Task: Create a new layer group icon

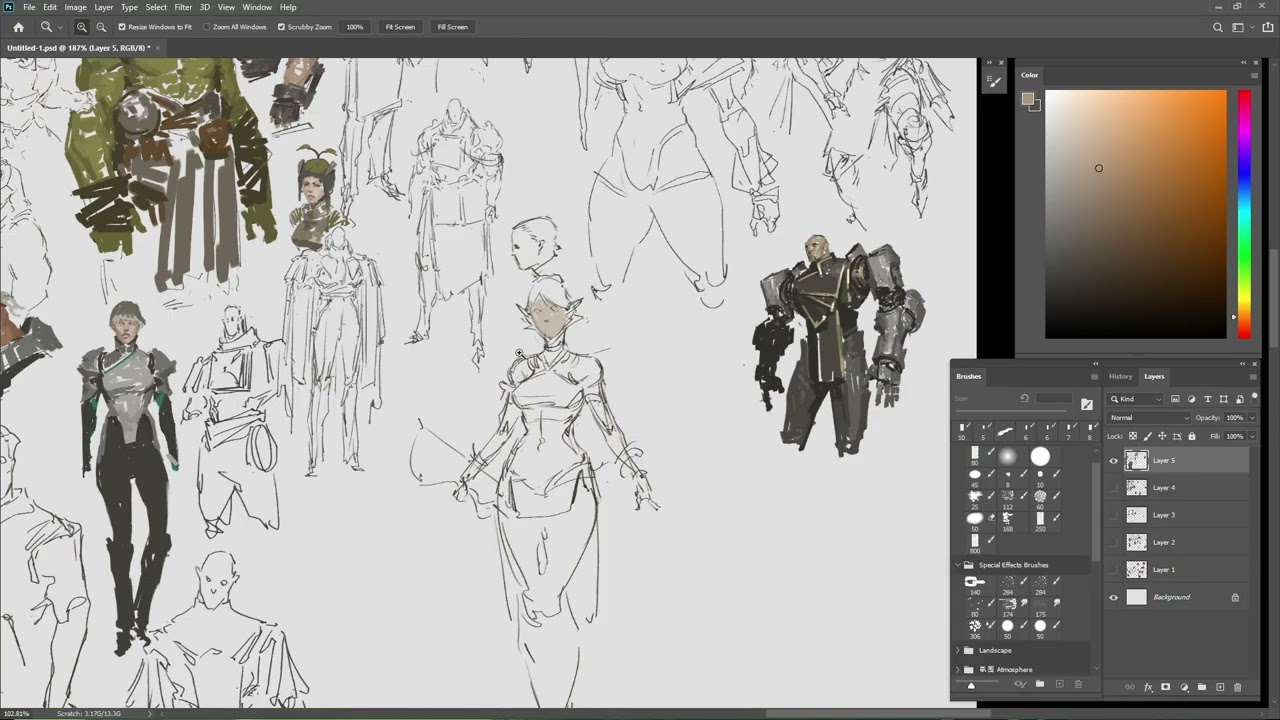Action: click(x=1202, y=687)
